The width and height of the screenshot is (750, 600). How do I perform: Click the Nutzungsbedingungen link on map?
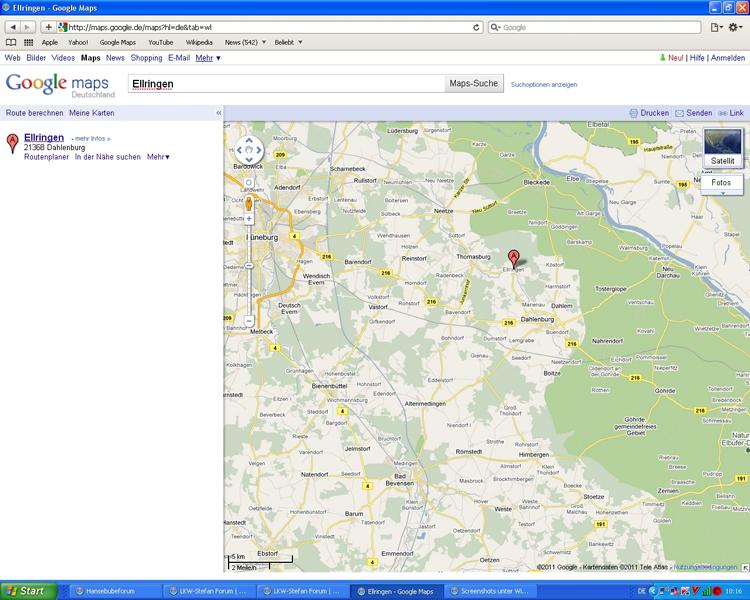point(705,567)
